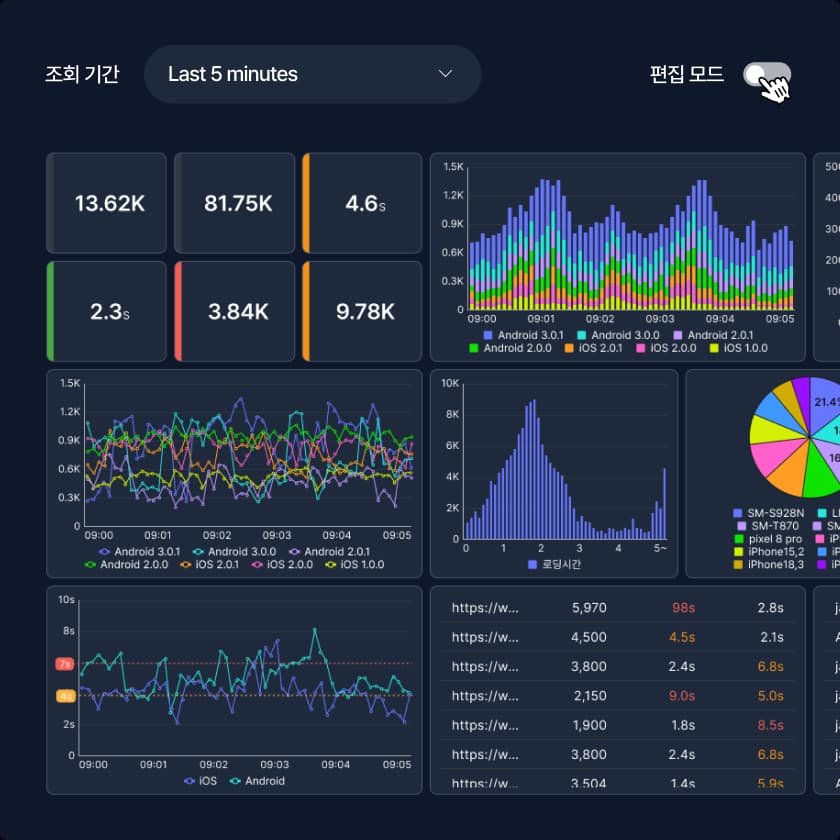Click the 7s threshold marker on the chart axis
840x840 pixels.
point(65,663)
